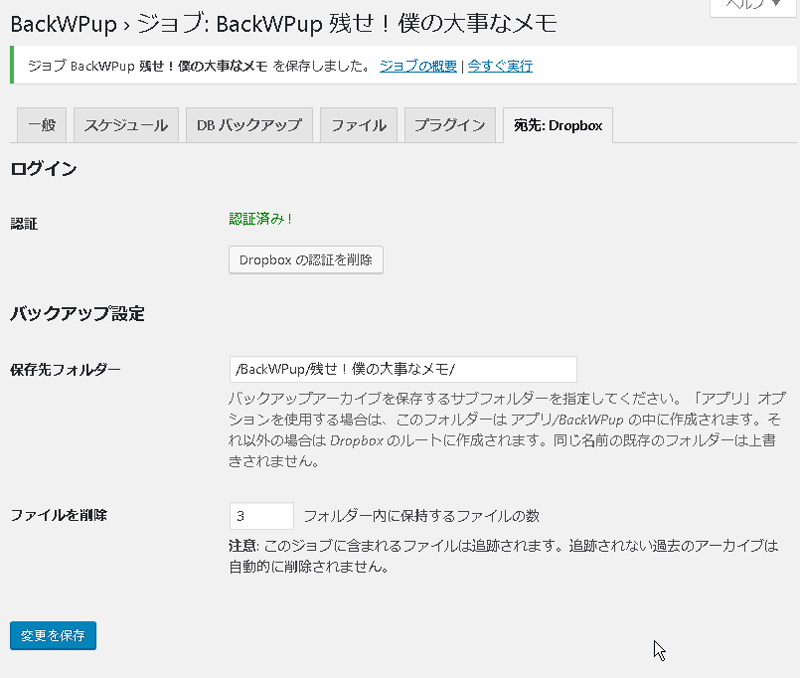Switch to the スケジュール tab
The width and height of the screenshot is (800, 678).
(126, 125)
